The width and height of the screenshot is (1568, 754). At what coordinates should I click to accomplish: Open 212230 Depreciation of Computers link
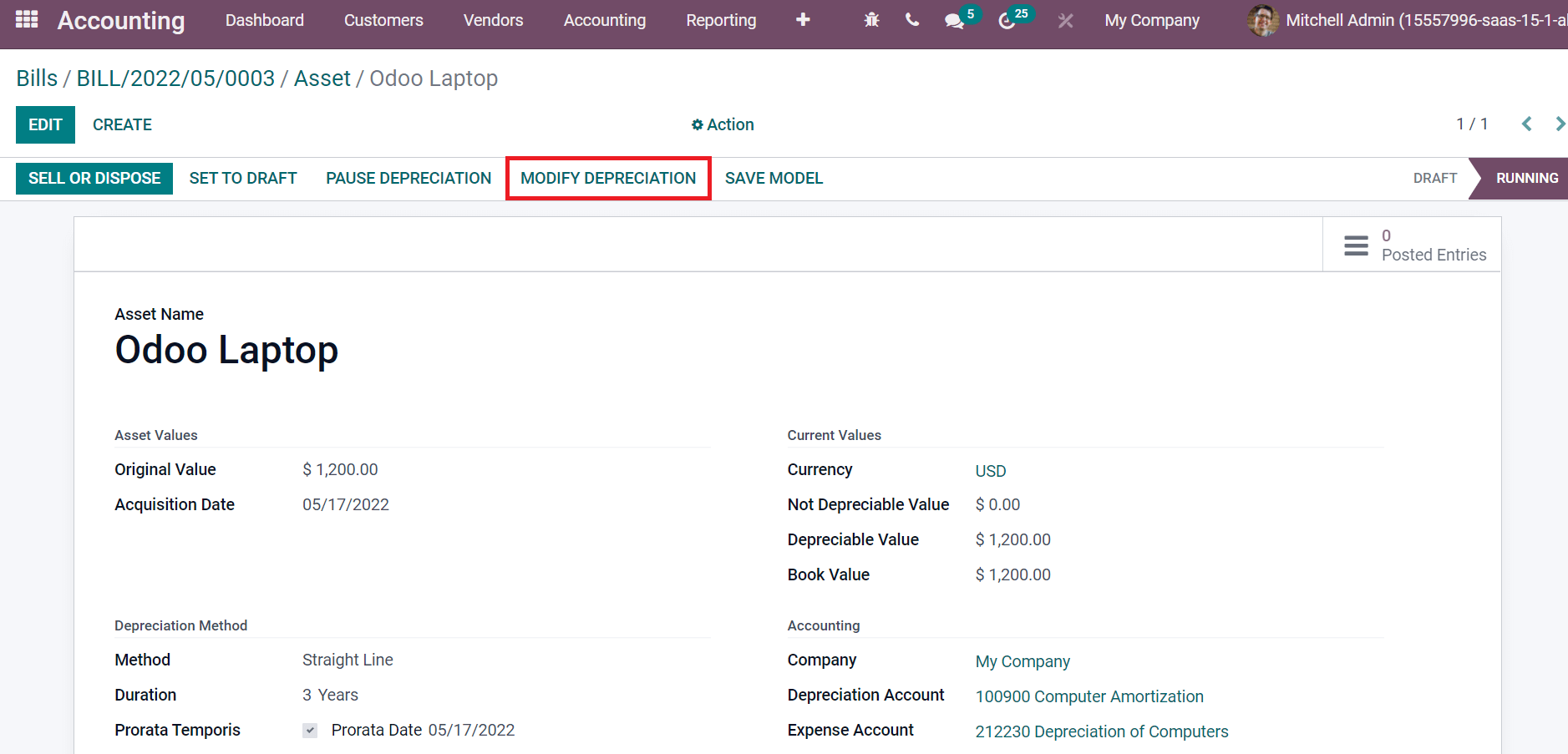click(x=1102, y=731)
